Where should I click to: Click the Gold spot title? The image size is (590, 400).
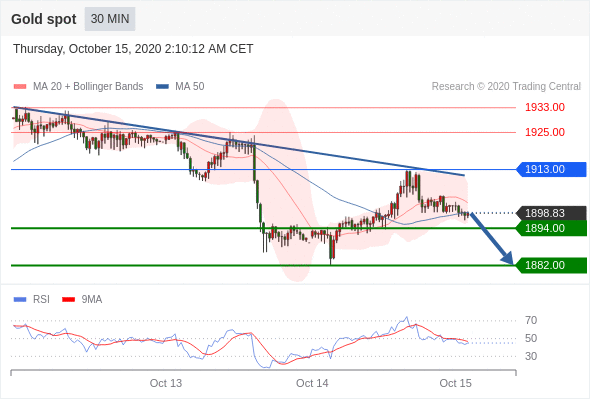point(44,19)
